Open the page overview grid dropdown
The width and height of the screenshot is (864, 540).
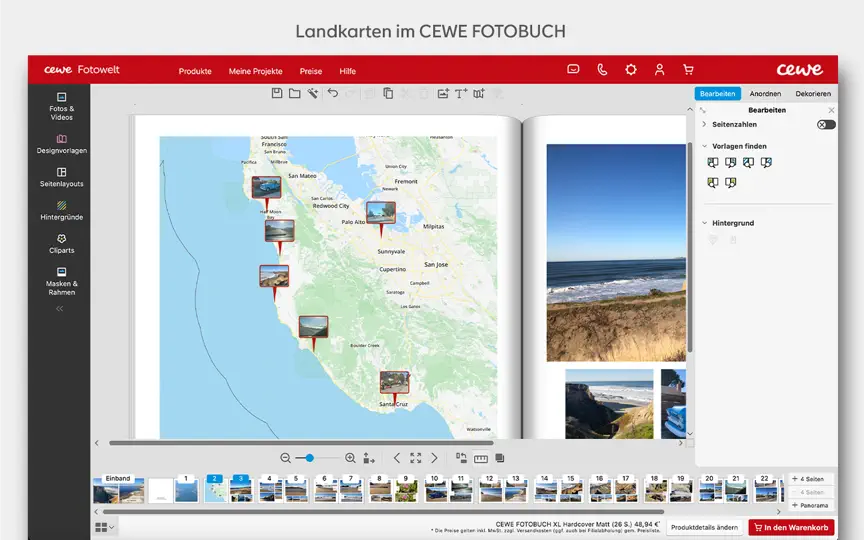point(105,527)
